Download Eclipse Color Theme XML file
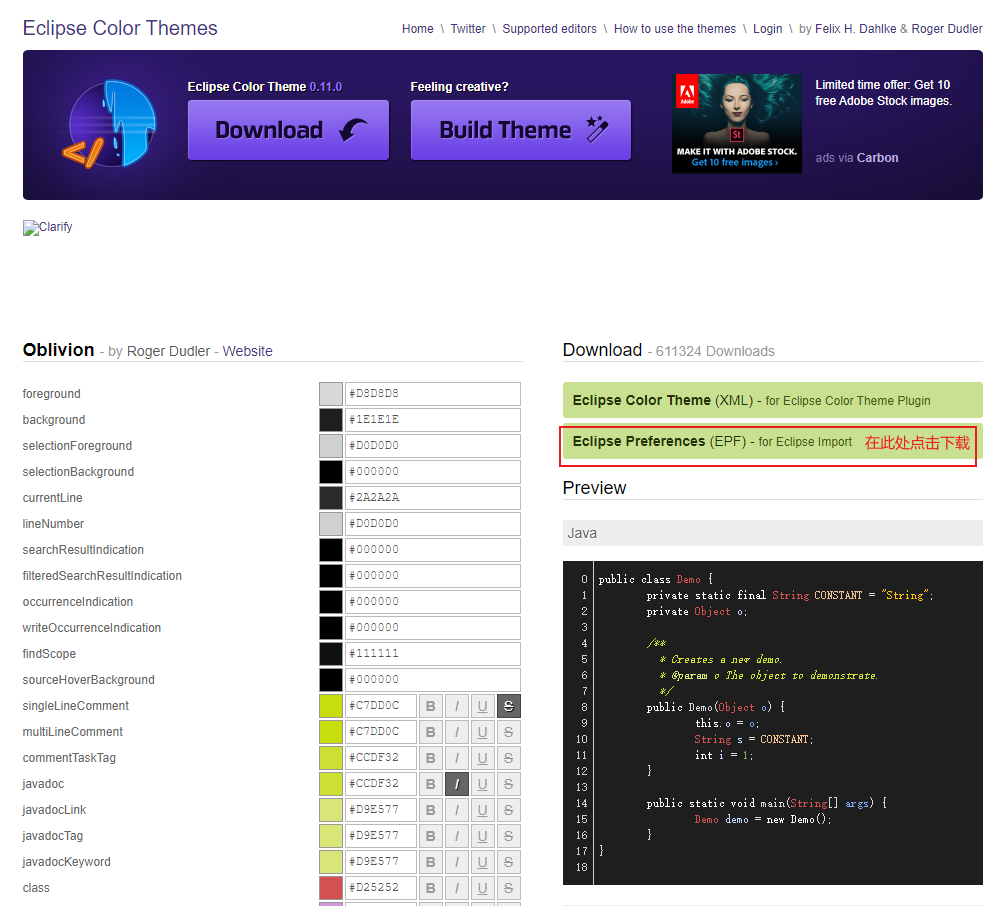 click(x=772, y=400)
